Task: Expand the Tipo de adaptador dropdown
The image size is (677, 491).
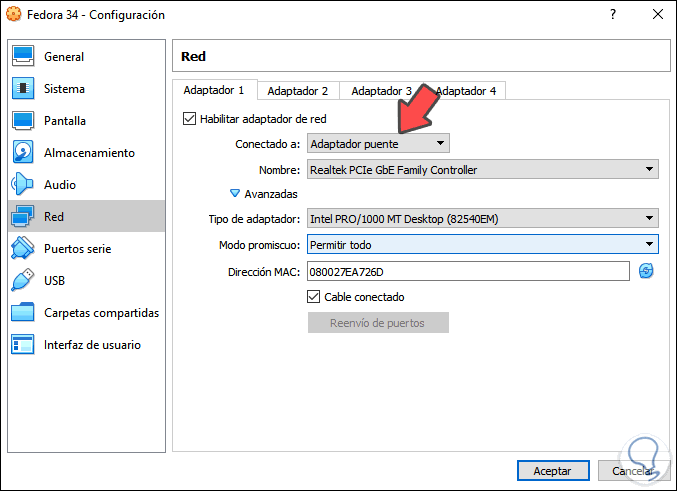Action: 481,218
